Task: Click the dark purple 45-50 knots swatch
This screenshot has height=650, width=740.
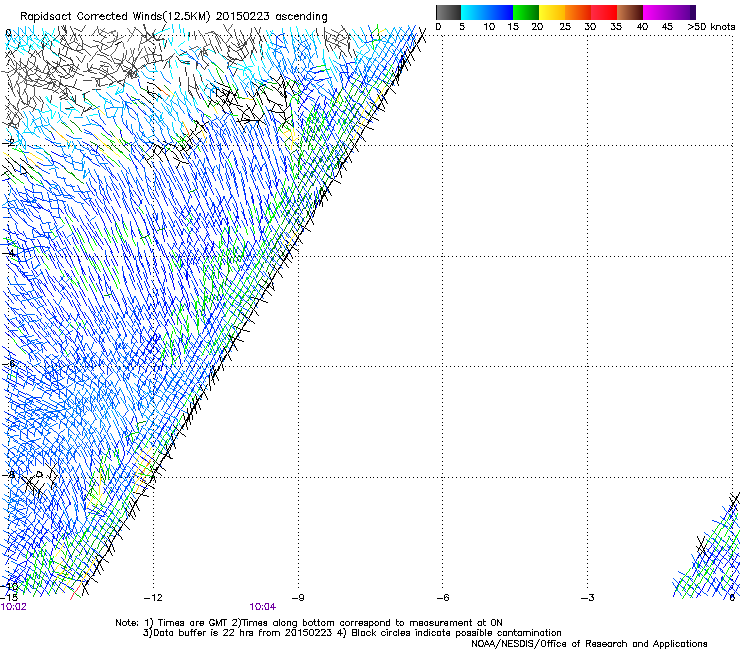Action: point(682,12)
